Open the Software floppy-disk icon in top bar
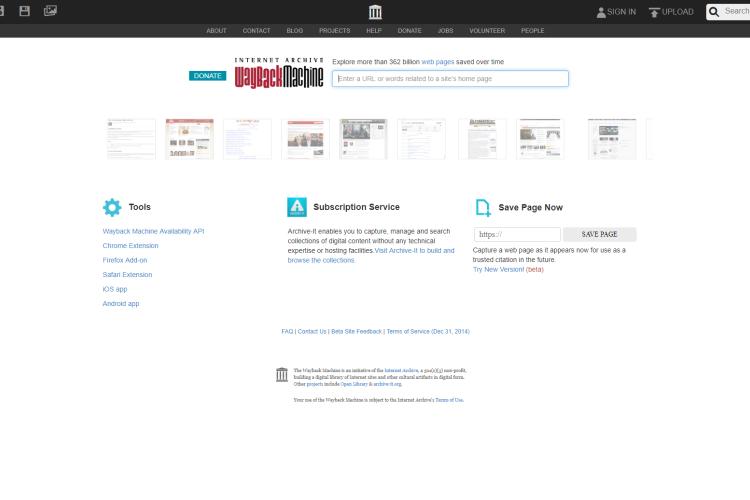Screen dimensions: 750x500 [x=24, y=11]
